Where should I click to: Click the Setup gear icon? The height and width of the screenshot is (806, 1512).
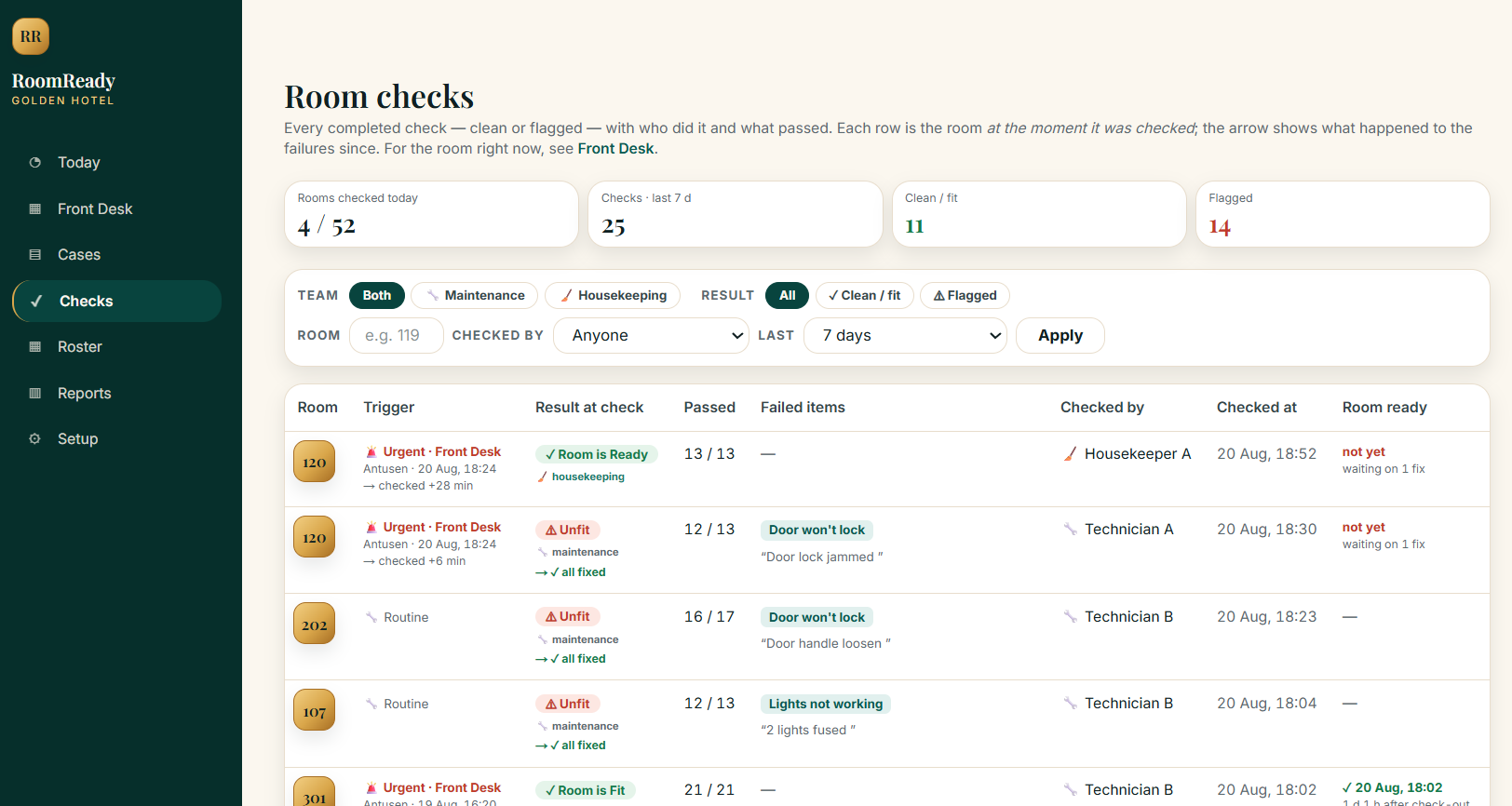click(x=35, y=438)
